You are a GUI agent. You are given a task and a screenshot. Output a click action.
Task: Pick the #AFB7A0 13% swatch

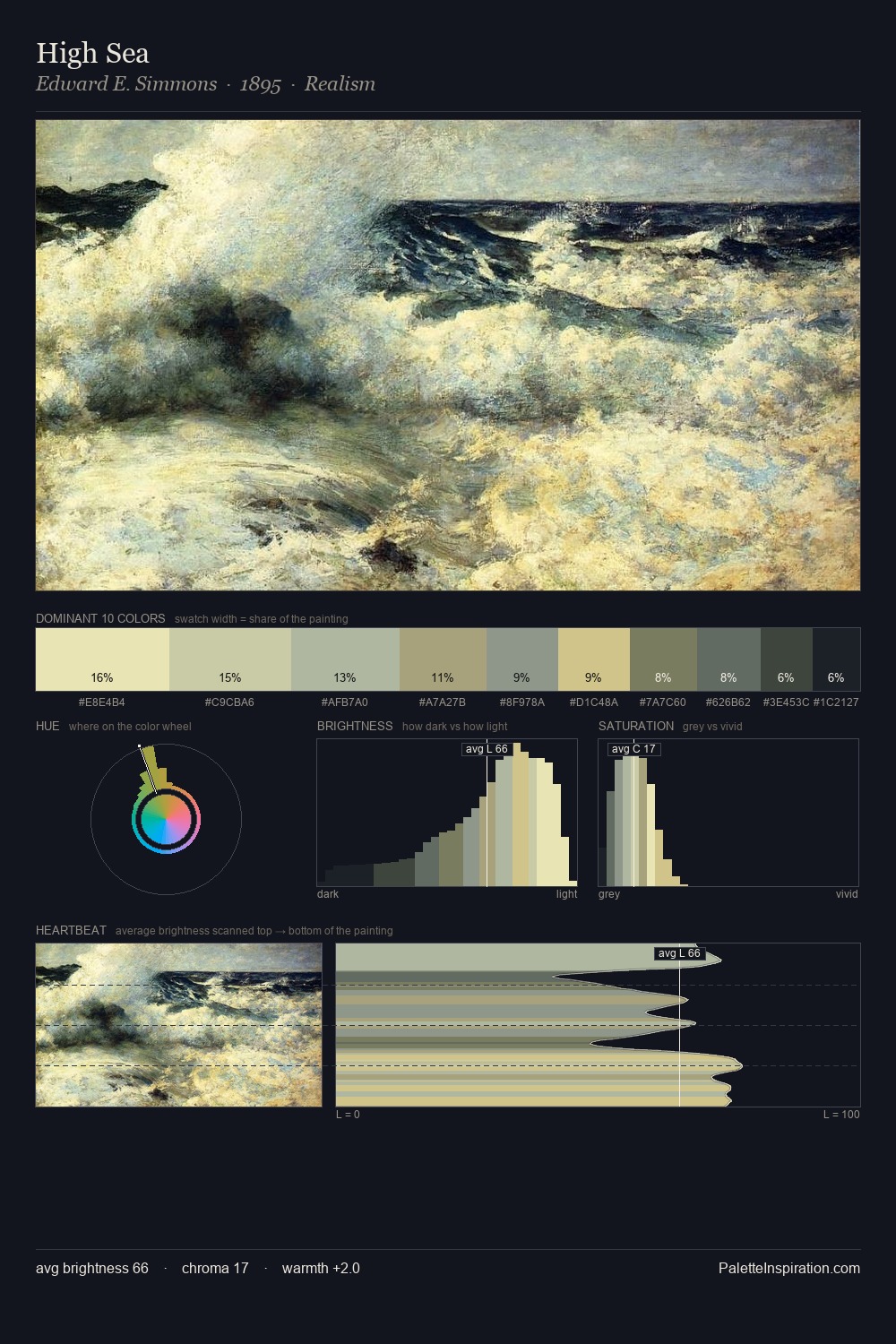point(345,659)
